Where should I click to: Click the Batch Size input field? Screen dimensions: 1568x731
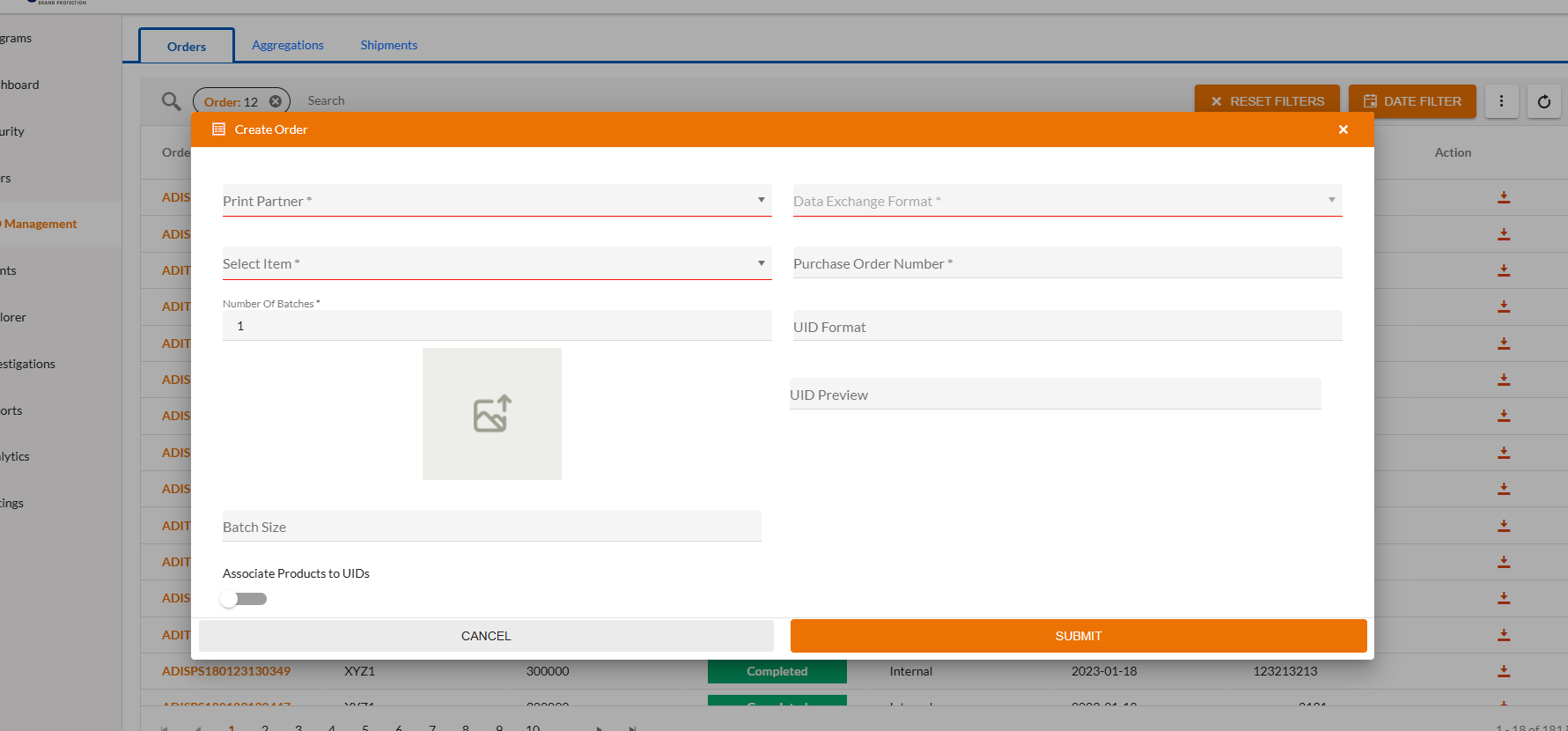coord(491,527)
